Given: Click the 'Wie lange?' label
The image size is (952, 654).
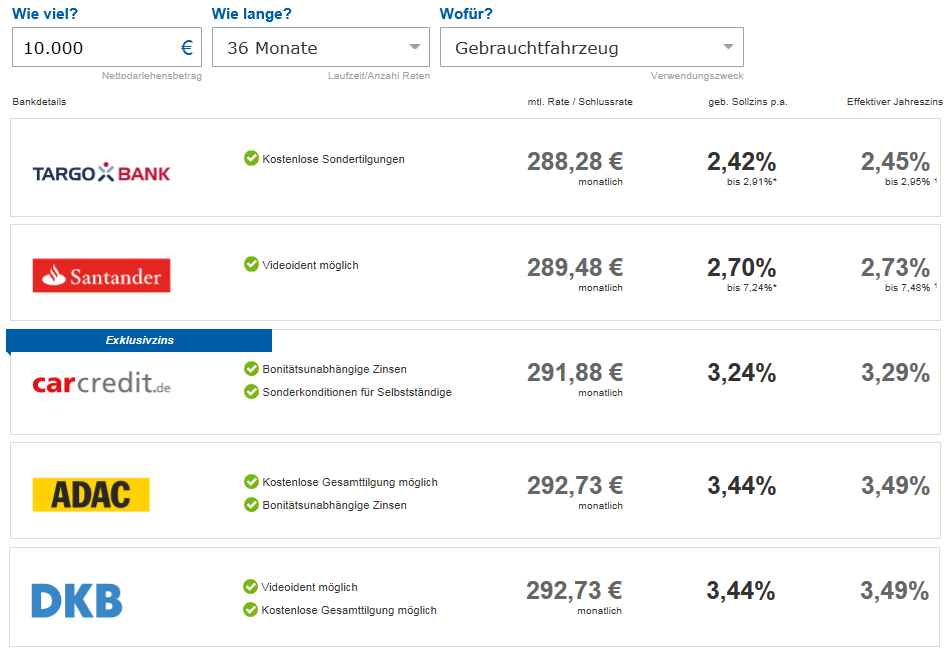Looking at the screenshot, I should [251, 13].
